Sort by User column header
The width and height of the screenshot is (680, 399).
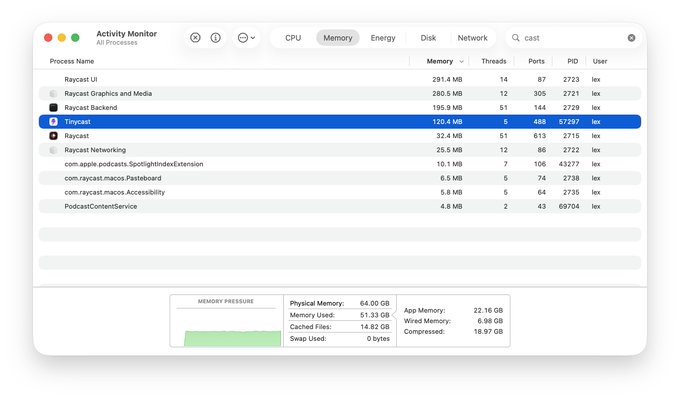click(x=600, y=61)
